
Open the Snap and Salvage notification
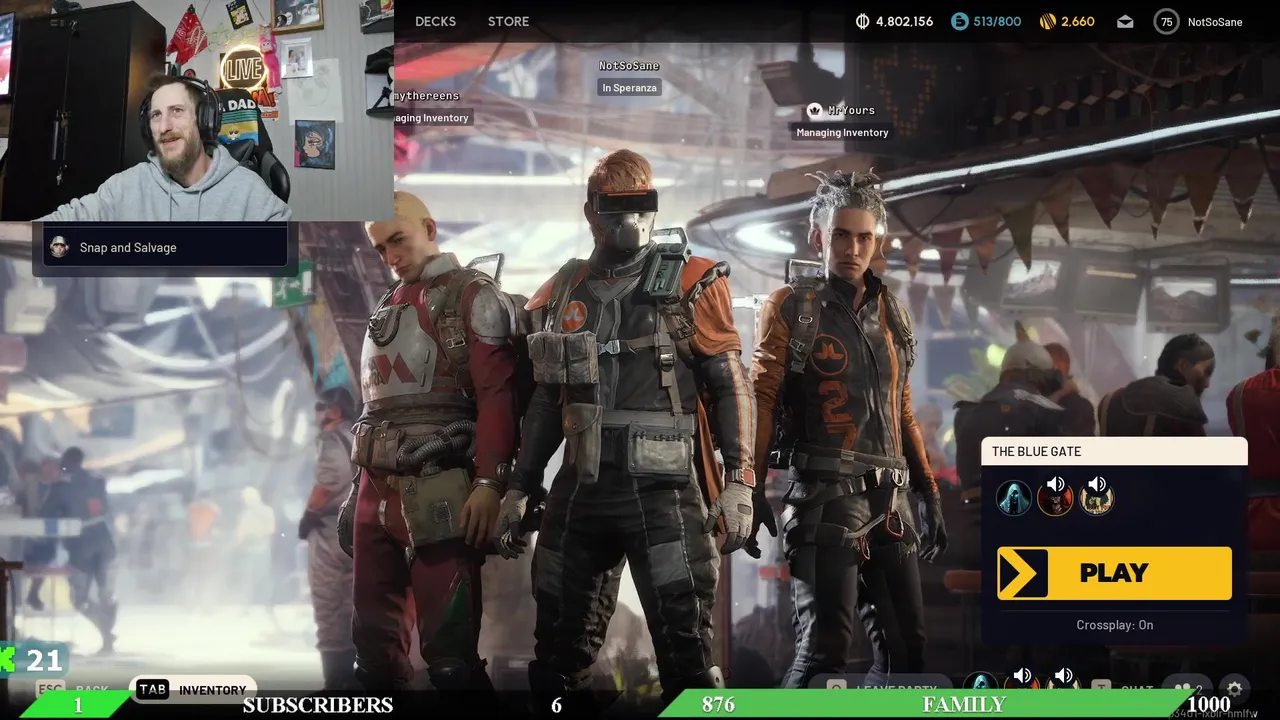[165, 247]
